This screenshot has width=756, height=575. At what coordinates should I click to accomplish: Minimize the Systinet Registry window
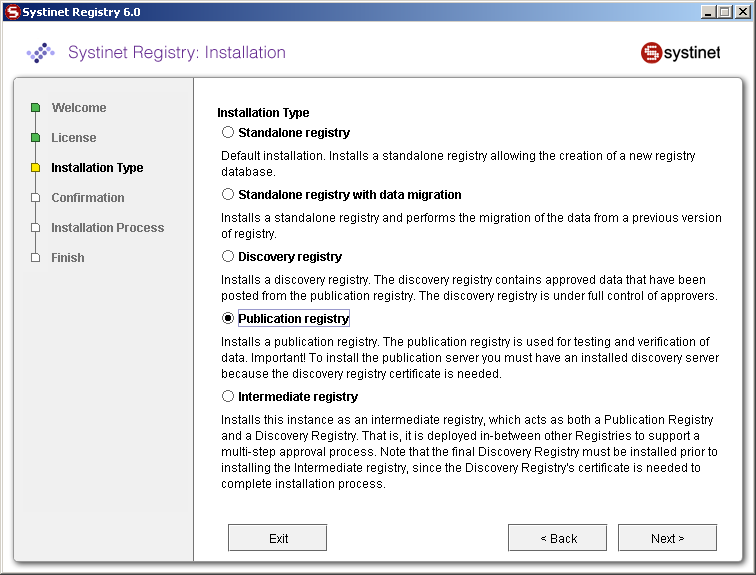pos(708,12)
